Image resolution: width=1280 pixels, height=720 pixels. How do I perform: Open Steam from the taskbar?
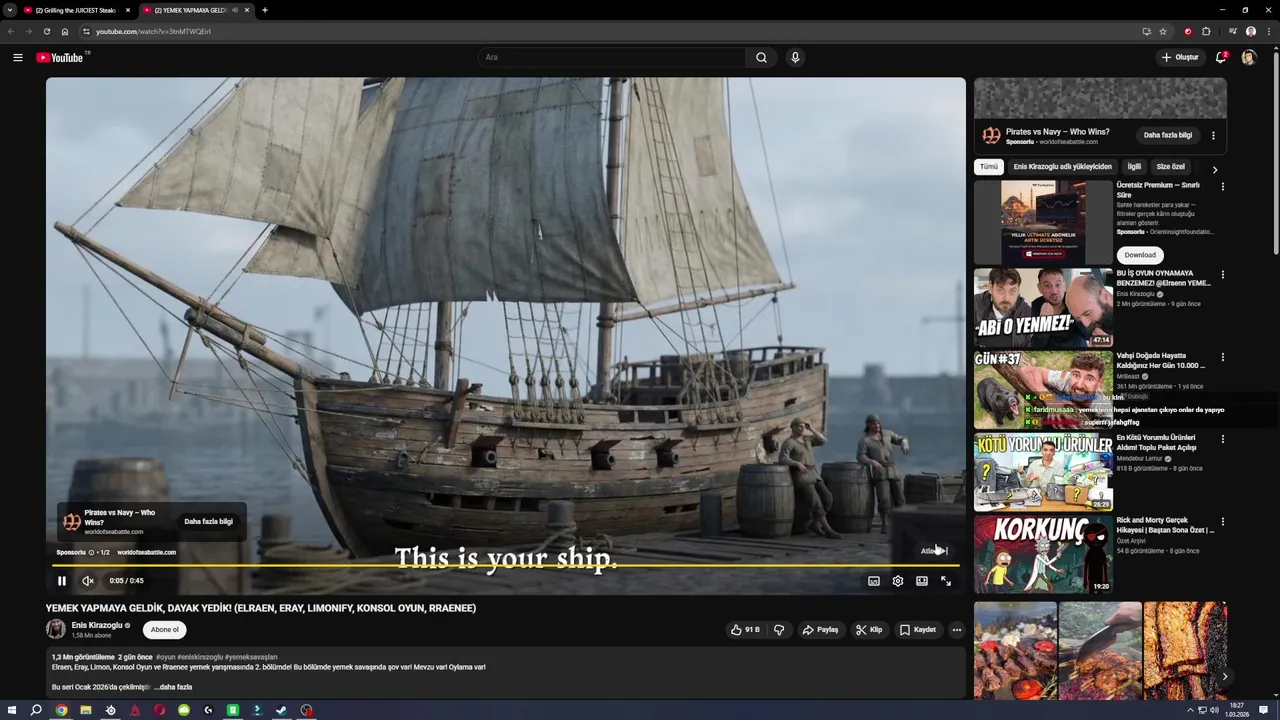(281, 710)
